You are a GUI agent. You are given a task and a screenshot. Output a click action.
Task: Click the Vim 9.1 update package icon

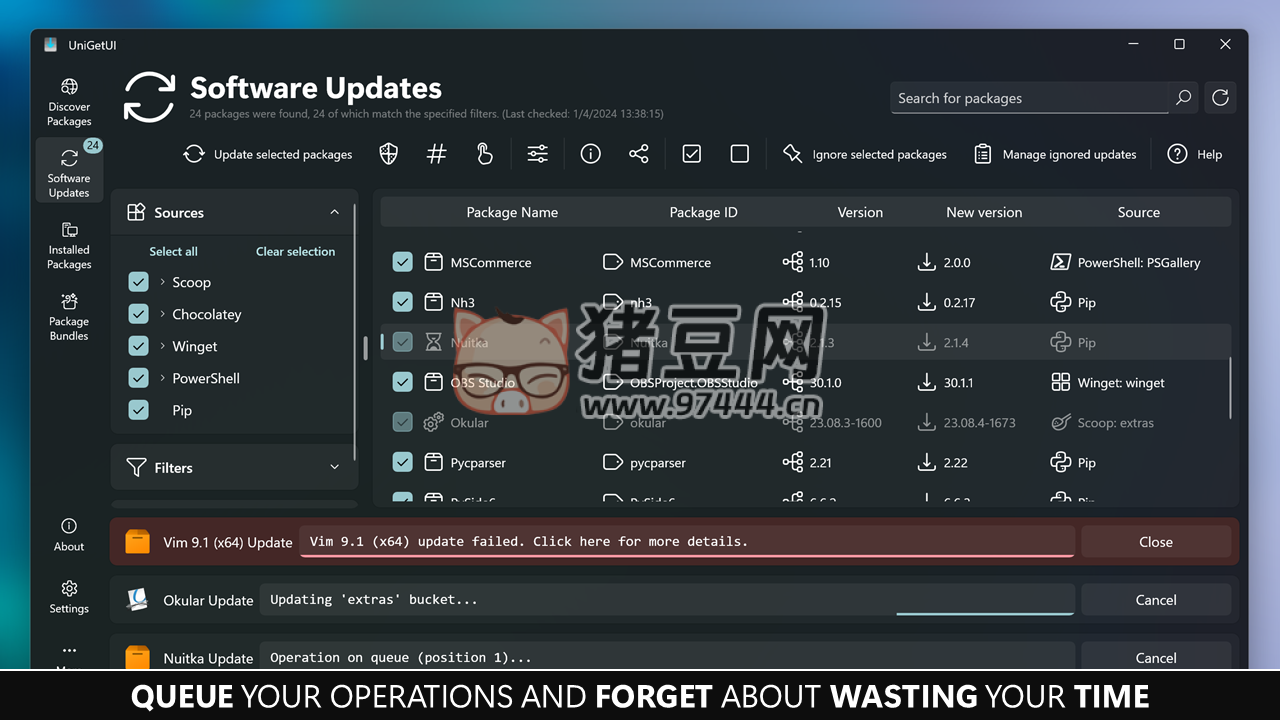(x=137, y=541)
